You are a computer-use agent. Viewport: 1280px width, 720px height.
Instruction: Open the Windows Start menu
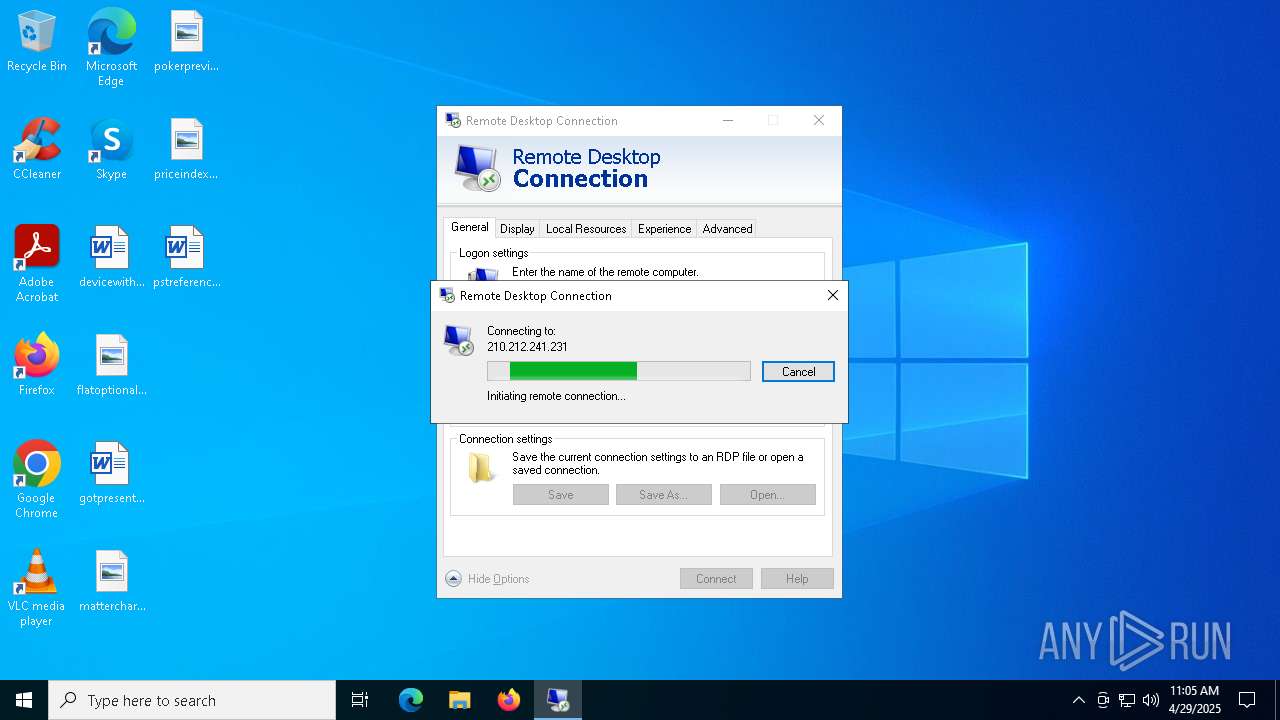[x=24, y=700]
